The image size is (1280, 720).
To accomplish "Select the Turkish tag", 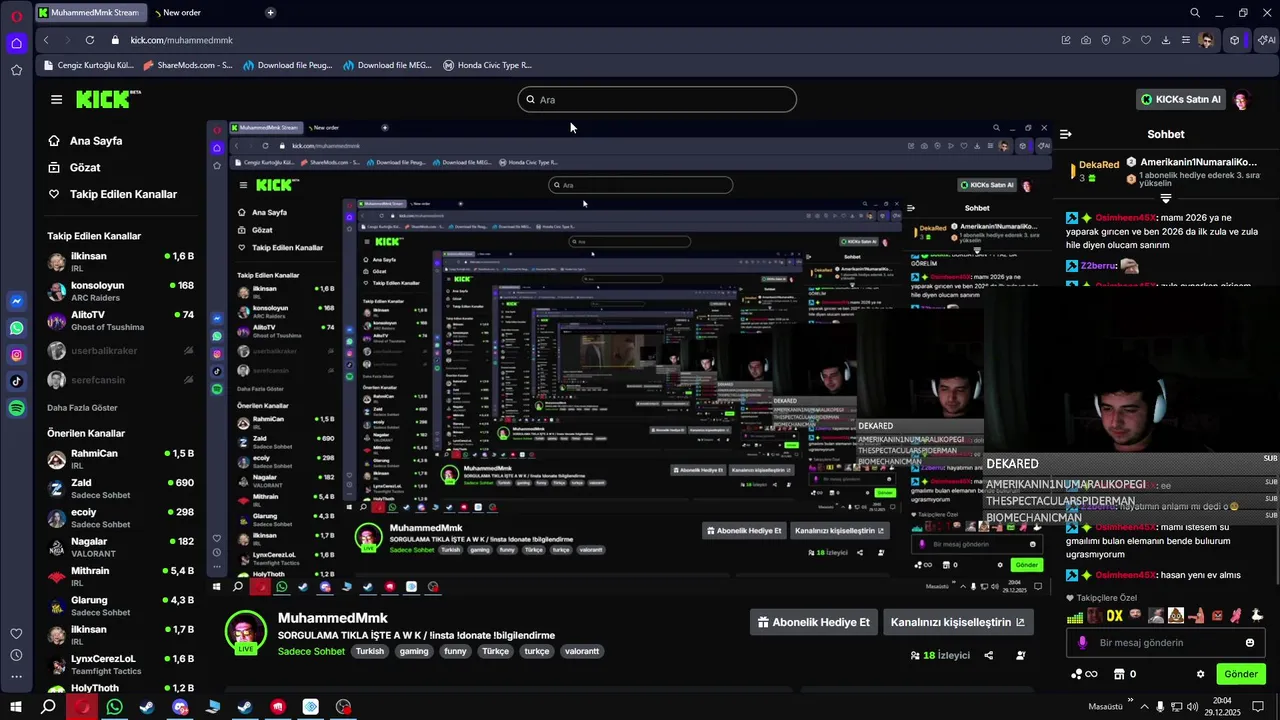I will coord(370,651).
